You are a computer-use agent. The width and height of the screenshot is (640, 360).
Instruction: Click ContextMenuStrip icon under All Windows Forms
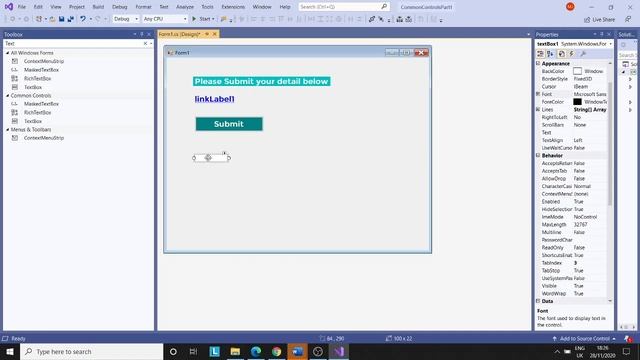pyautogui.click(x=15, y=61)
